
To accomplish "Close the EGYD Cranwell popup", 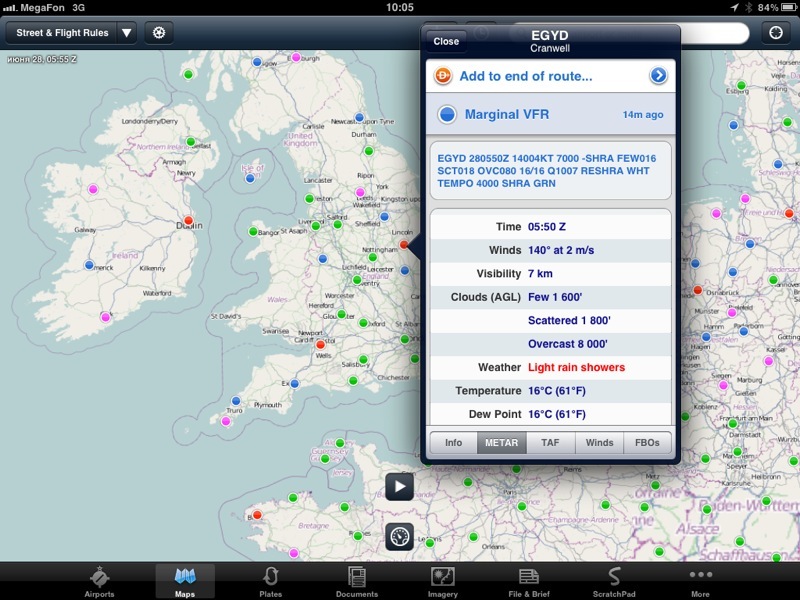I will pyautogui.click(x=446, y=42).
